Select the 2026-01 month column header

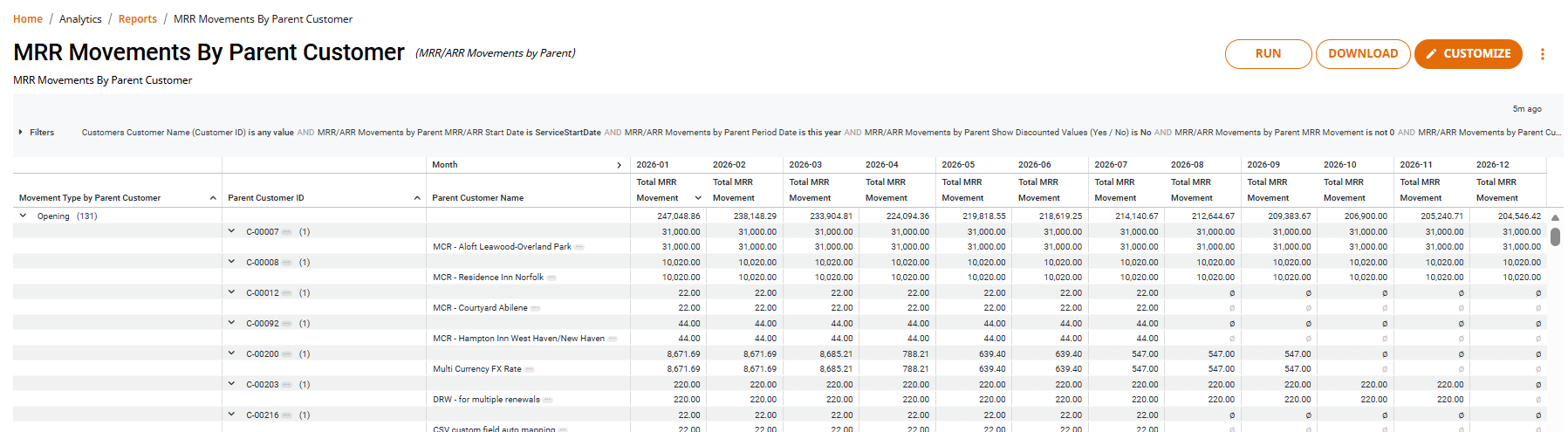[653, 165]
